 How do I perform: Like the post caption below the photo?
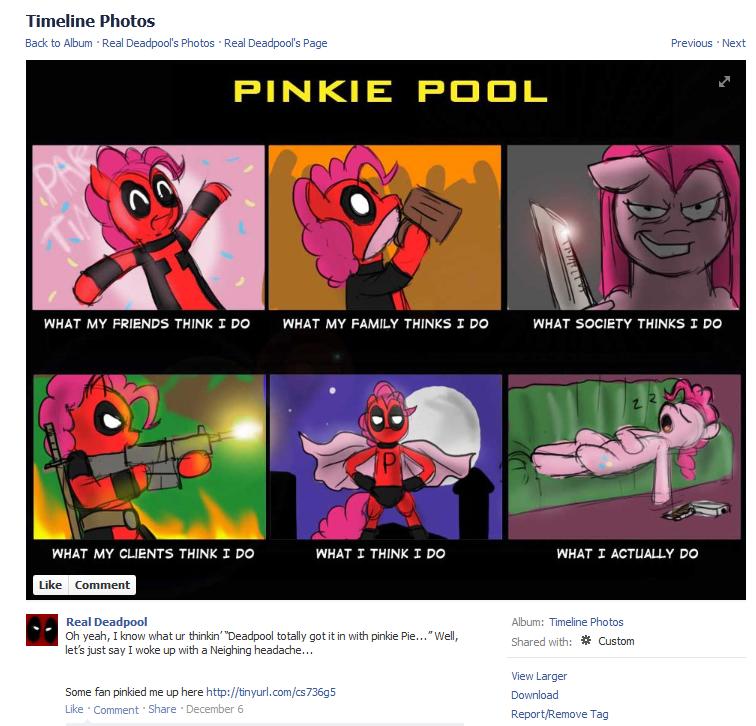[74, 709]
